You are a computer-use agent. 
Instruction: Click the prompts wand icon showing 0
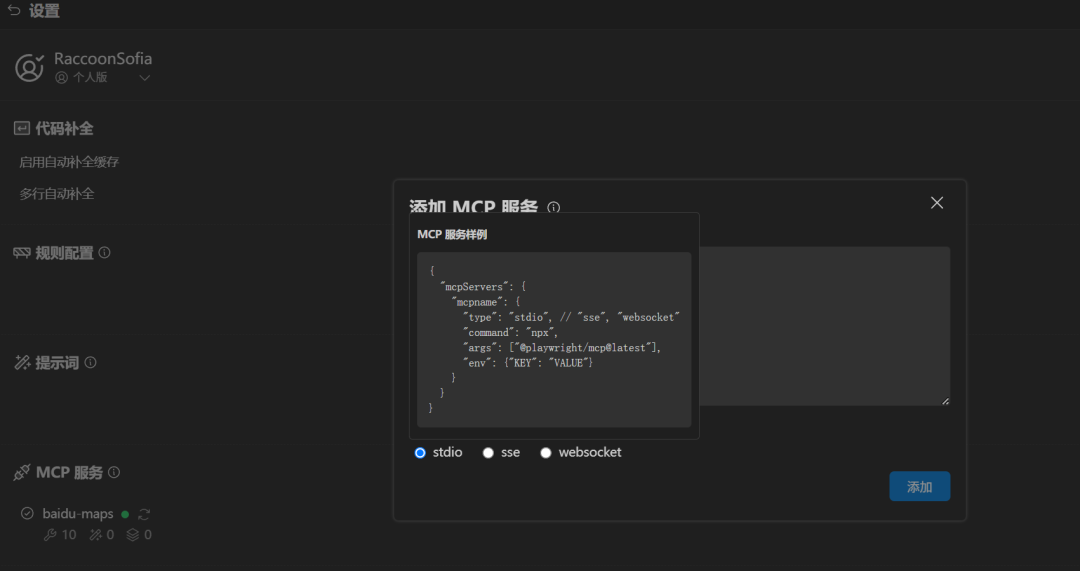pos(95,534)
